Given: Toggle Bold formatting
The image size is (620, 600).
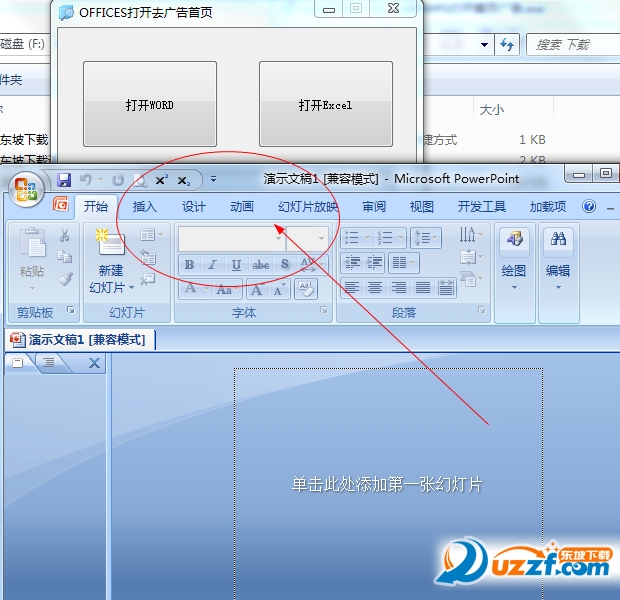Looking at the screenshot, I should click(189, 264).
